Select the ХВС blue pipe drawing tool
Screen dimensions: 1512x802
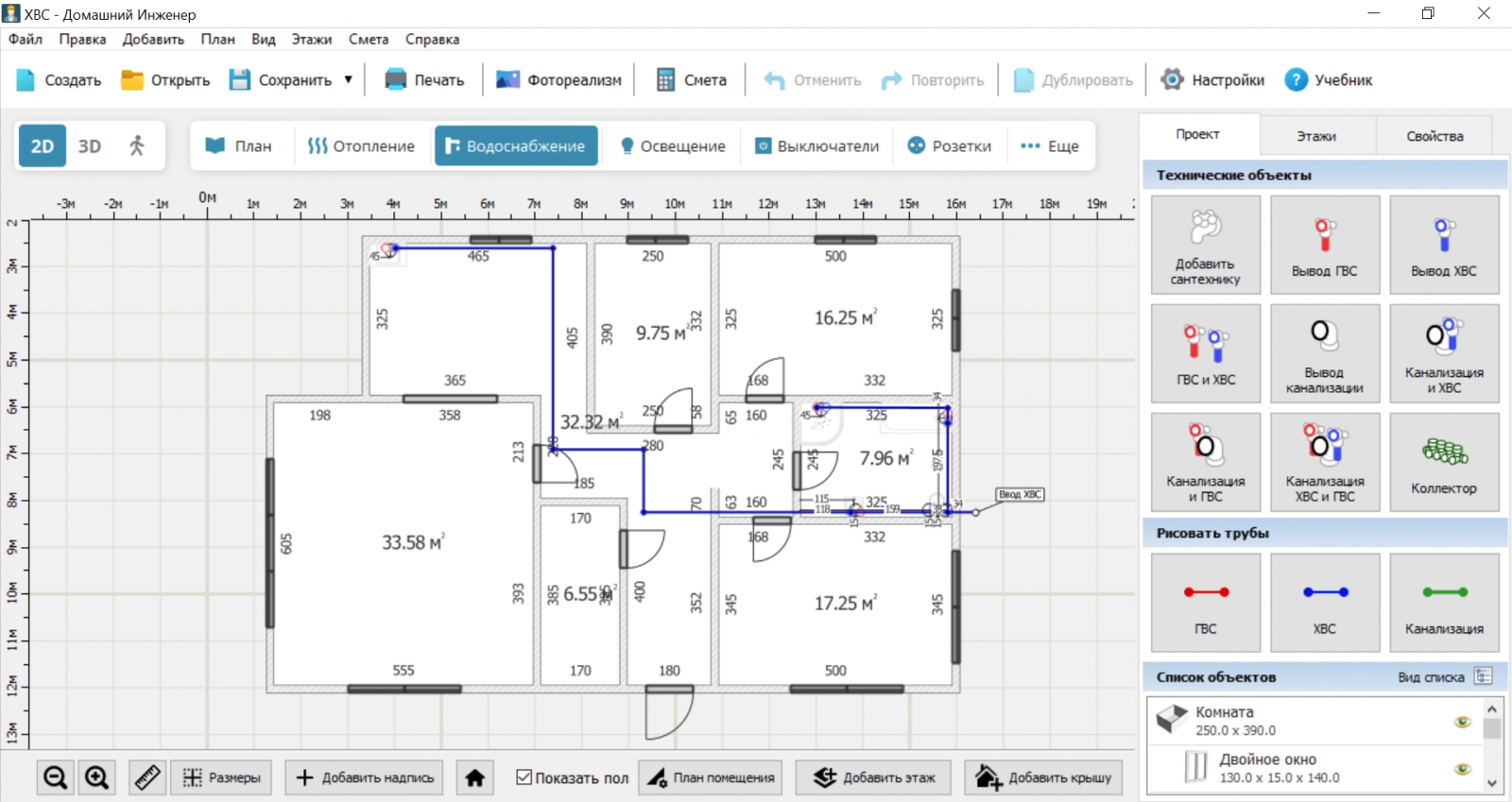1324,602
